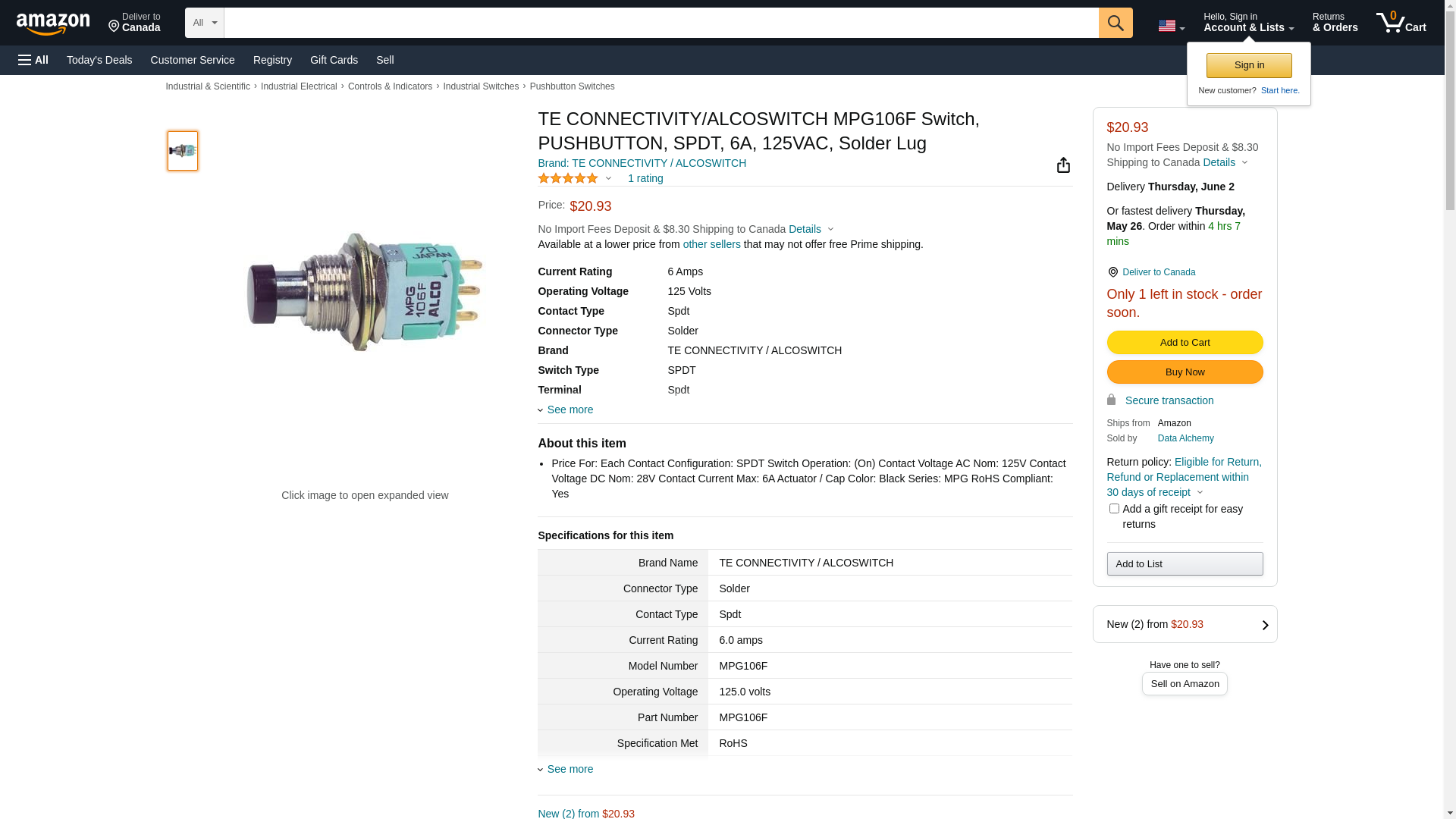Image resolution: width=1456 pixels, height=819 pixels.
Task: Open the Add to List dropdown
Action: [1185, 563]
